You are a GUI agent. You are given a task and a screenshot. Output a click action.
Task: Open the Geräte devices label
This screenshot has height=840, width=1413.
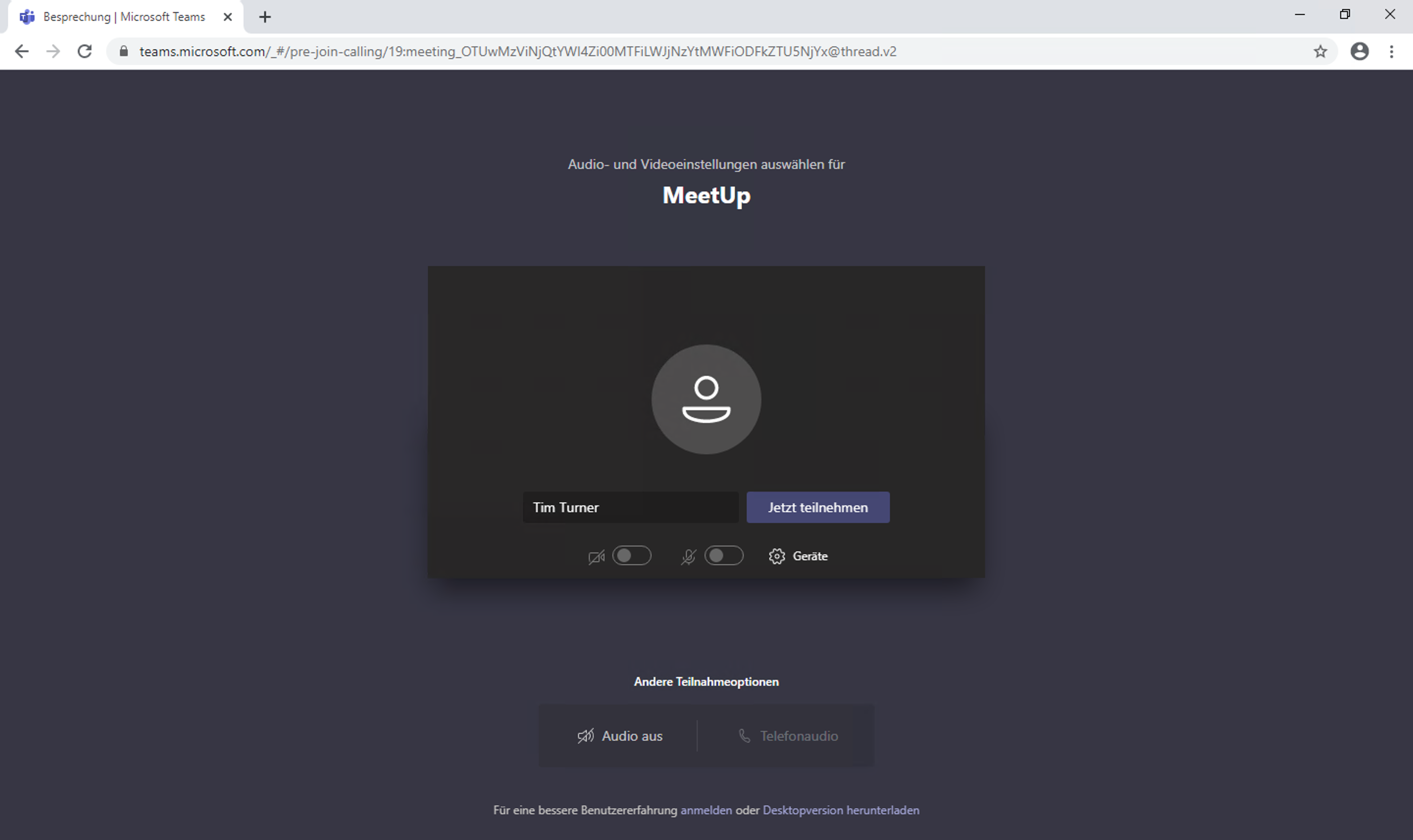810,556
